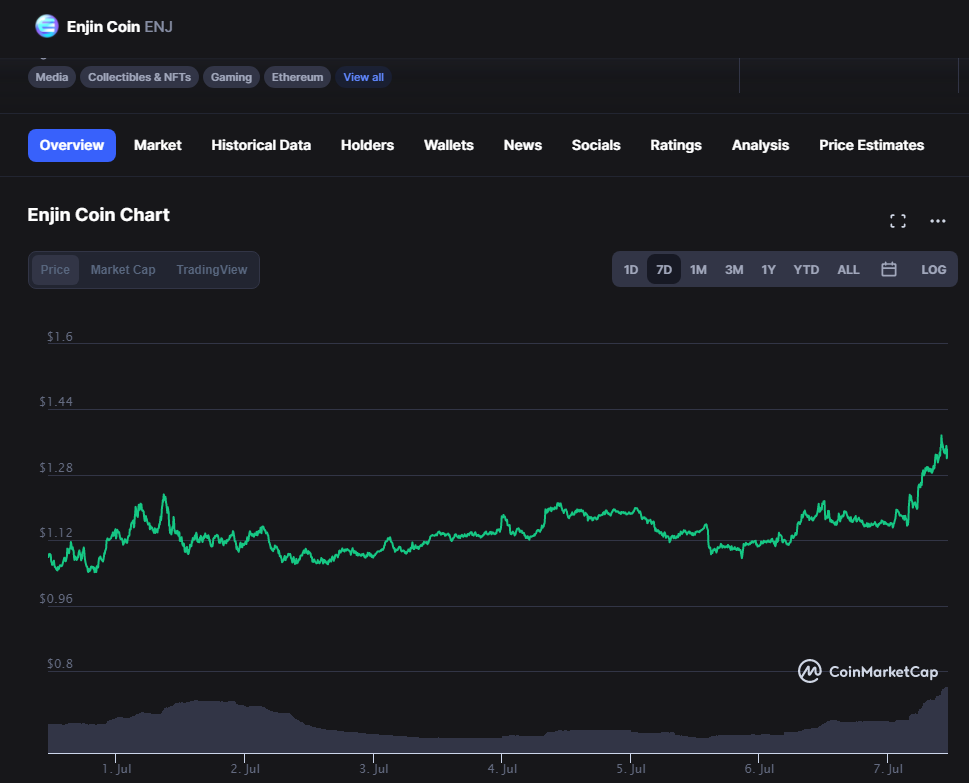Select the 1D time range
Viewport: 969px width, 783px height.
[x=631, y=270]
